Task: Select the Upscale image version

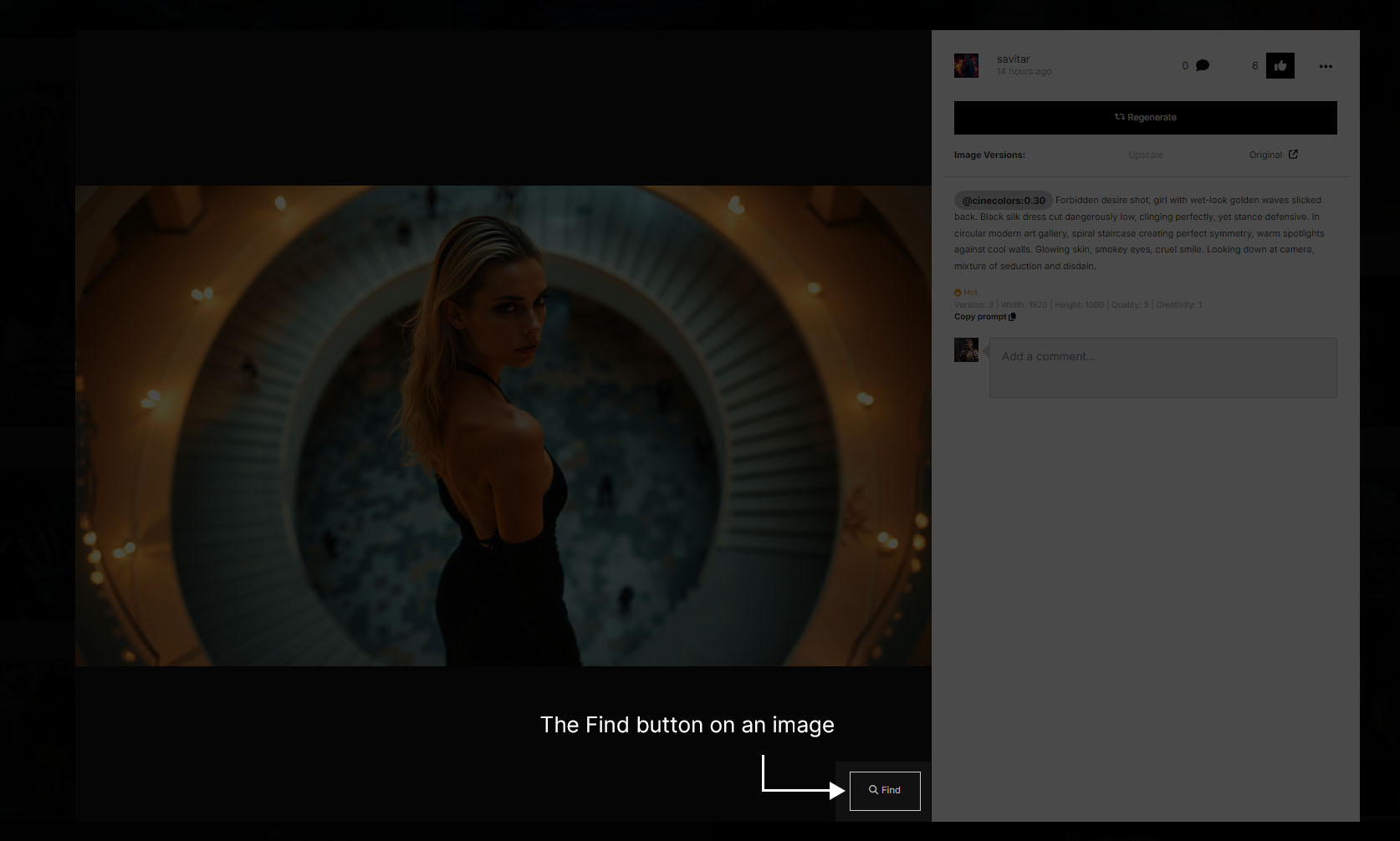Action: click(1145, 155)
